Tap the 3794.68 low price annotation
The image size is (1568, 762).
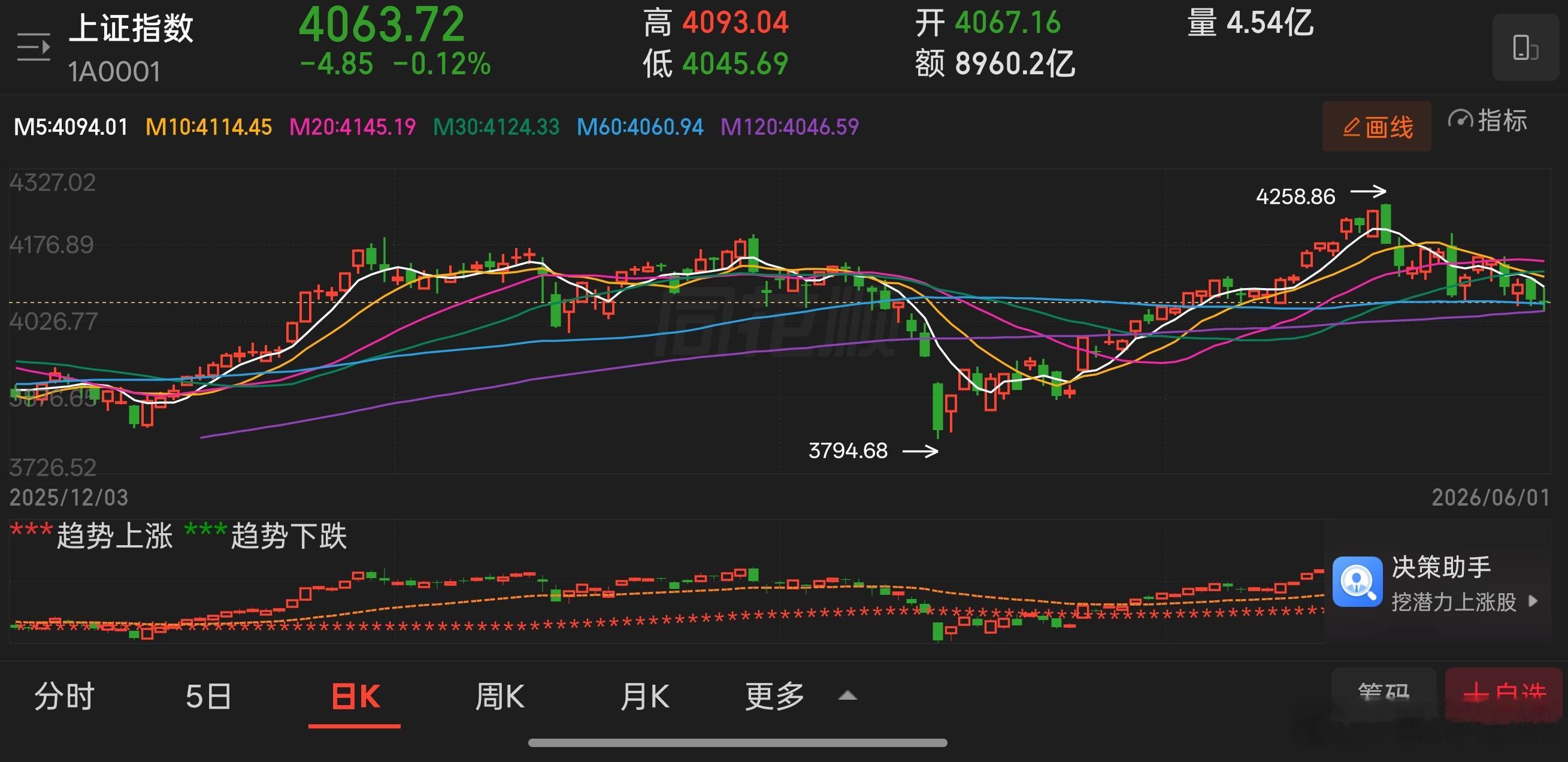[x=847, y=450]
